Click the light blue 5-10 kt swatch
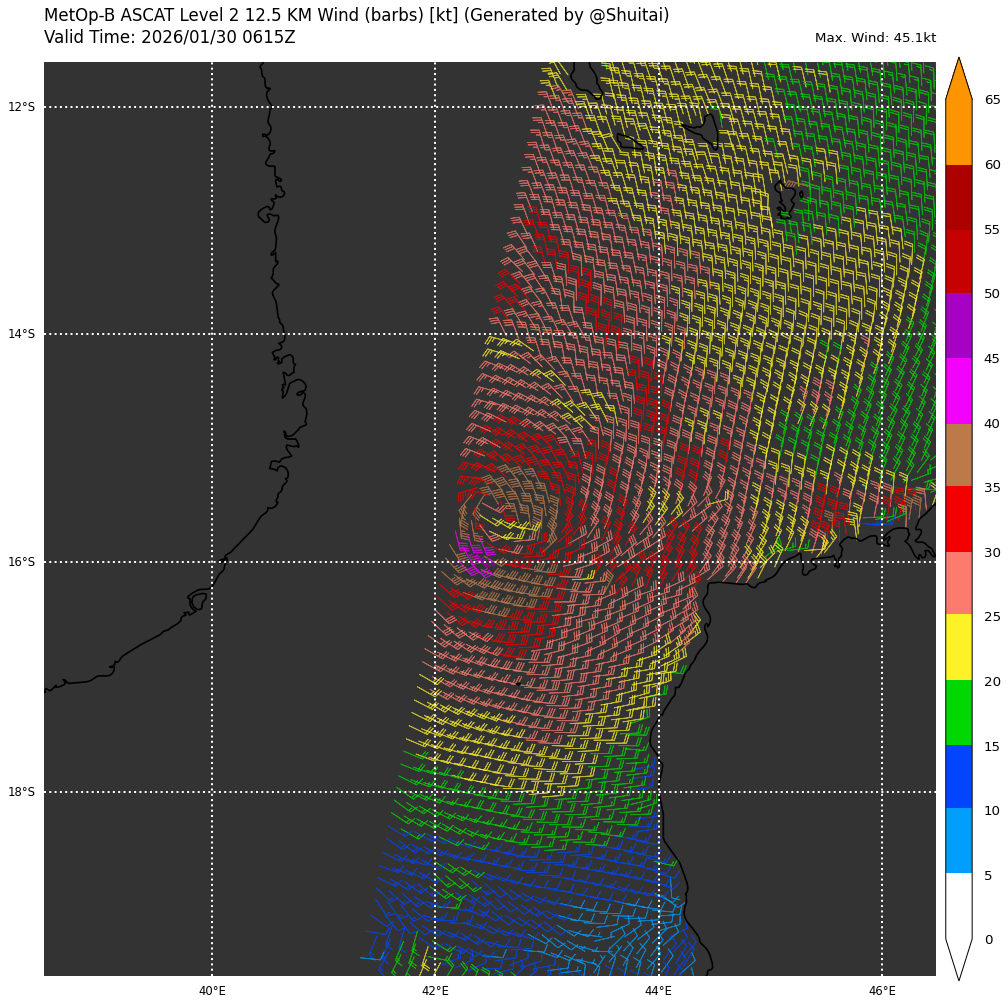Screen dimensions: 1008x1005 (x=958, y=840)
